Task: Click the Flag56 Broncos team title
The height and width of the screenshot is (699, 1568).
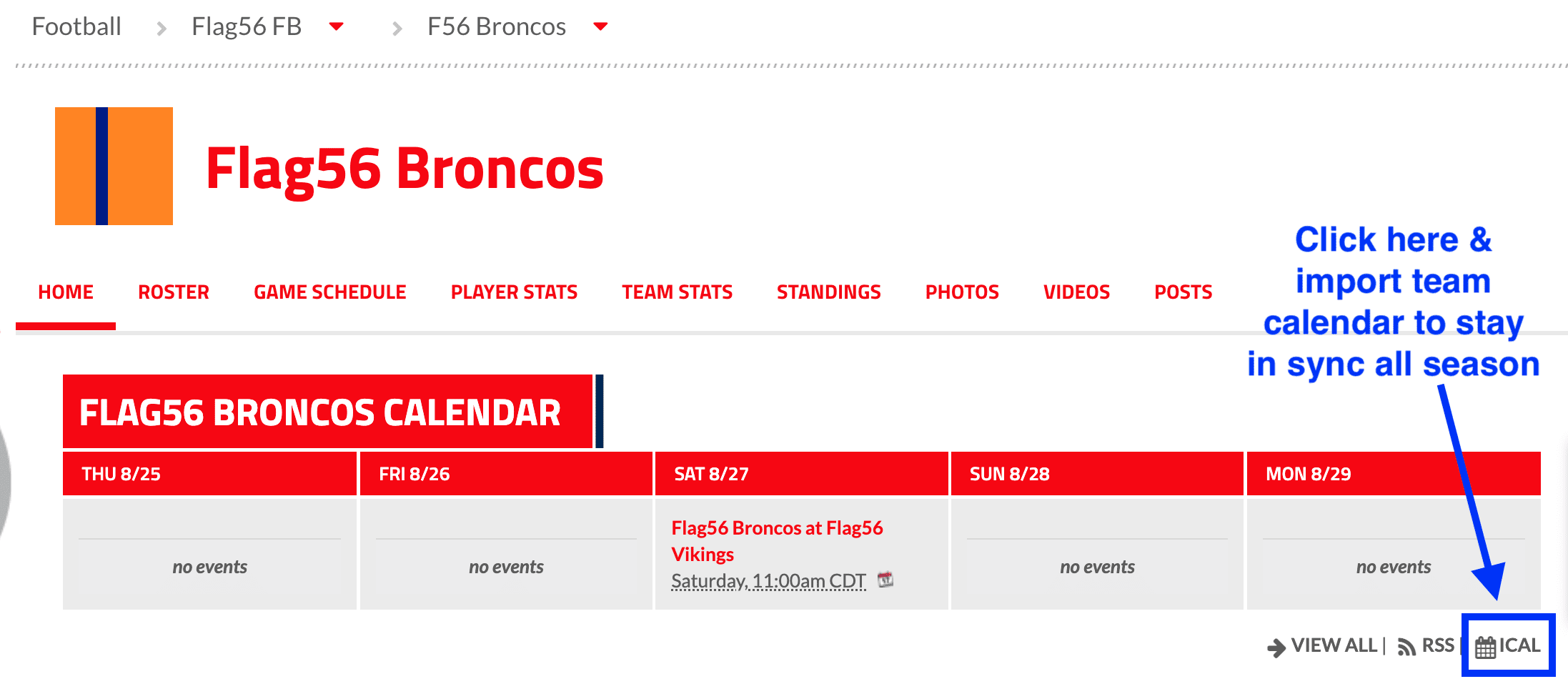Action: click(405, 169)
